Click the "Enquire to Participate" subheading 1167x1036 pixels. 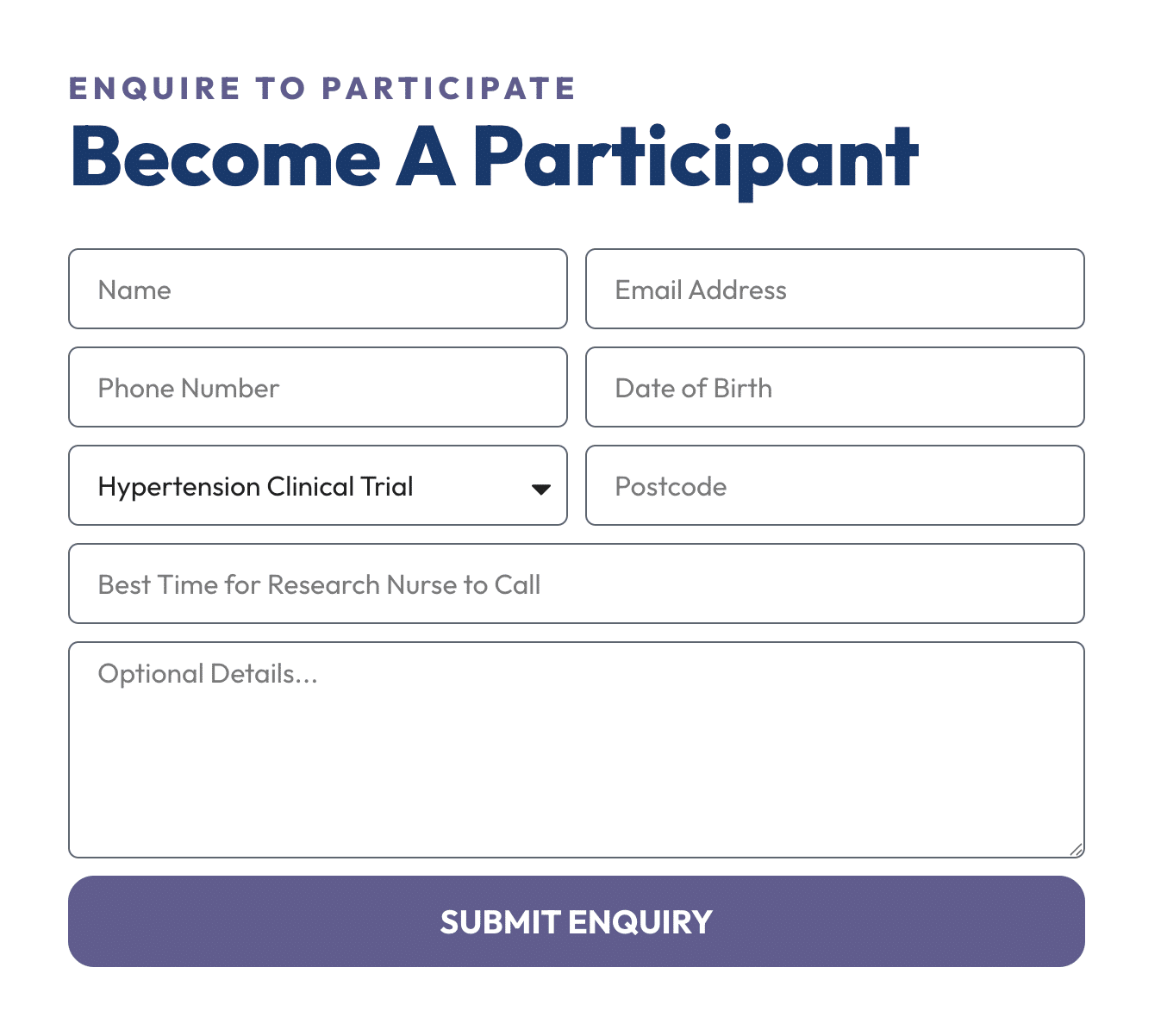coord(322,88)
